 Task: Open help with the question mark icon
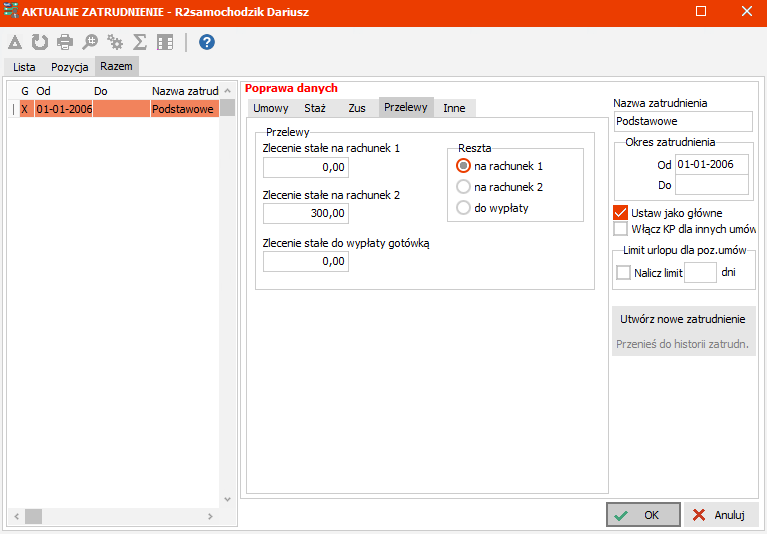pos(207,43)
